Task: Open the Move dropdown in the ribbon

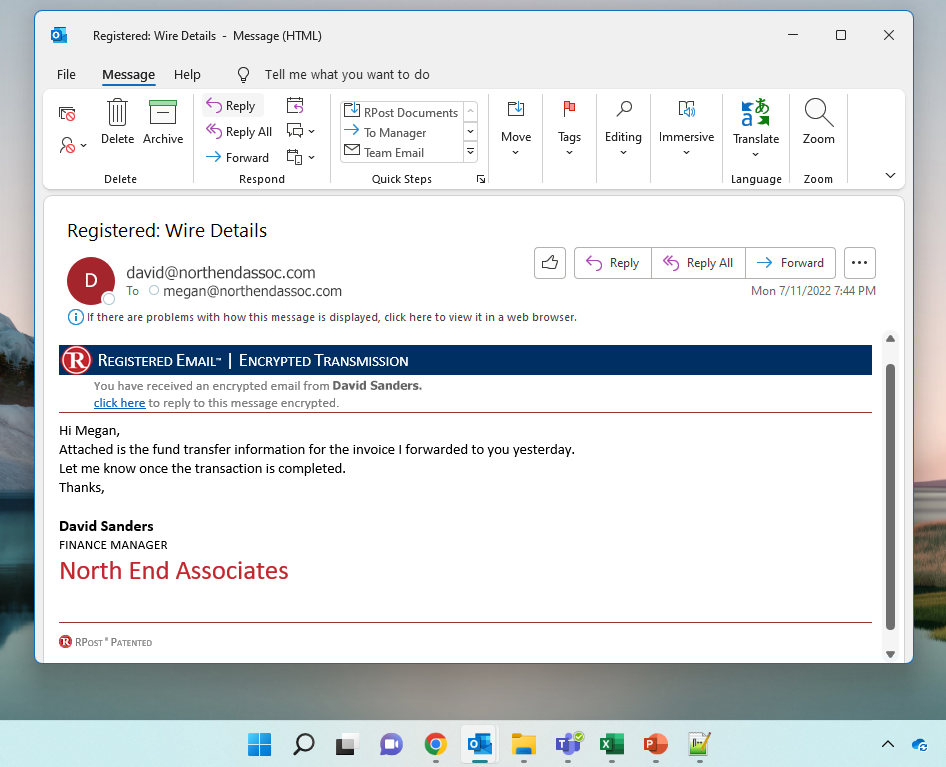Action: click(x=516, y=152)
